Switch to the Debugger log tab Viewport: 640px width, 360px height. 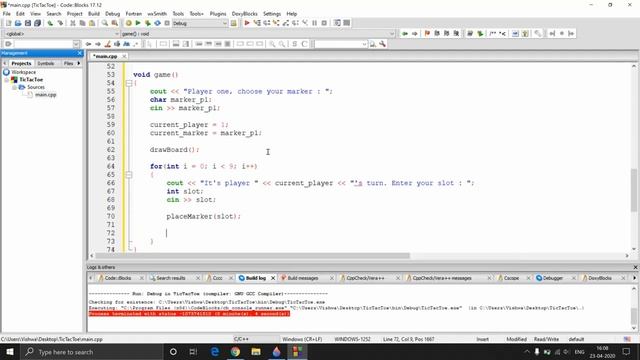click(x=553, y=278)
